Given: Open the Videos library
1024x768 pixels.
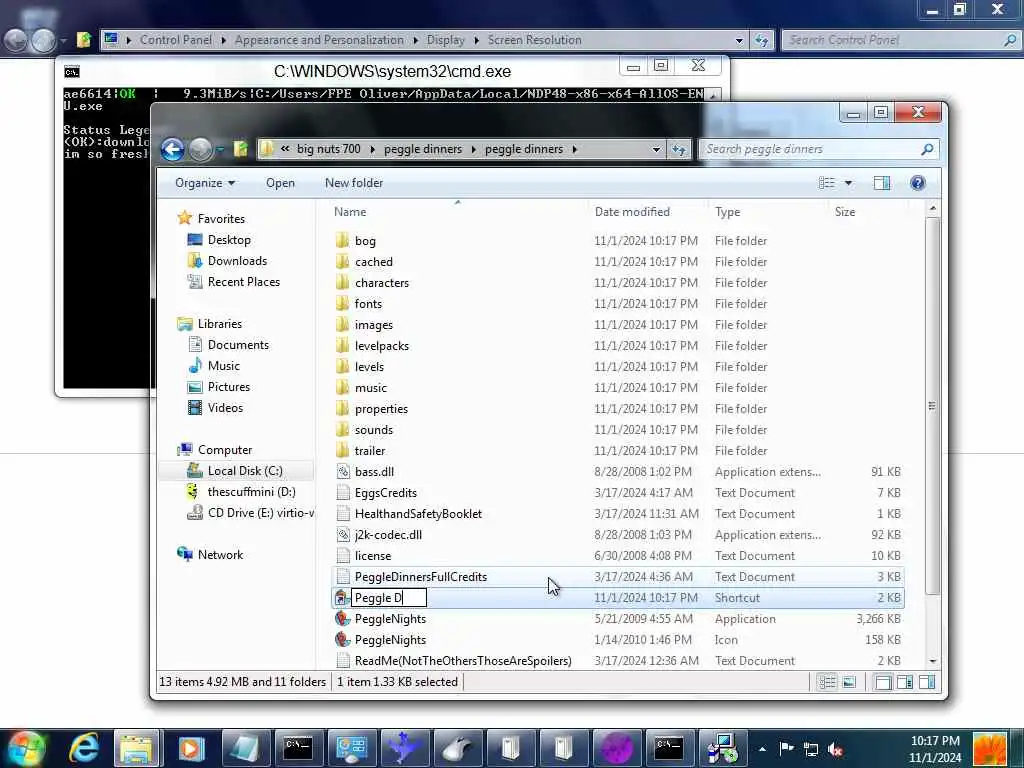Looking at the screenshot, I should [x=225, y=408].
